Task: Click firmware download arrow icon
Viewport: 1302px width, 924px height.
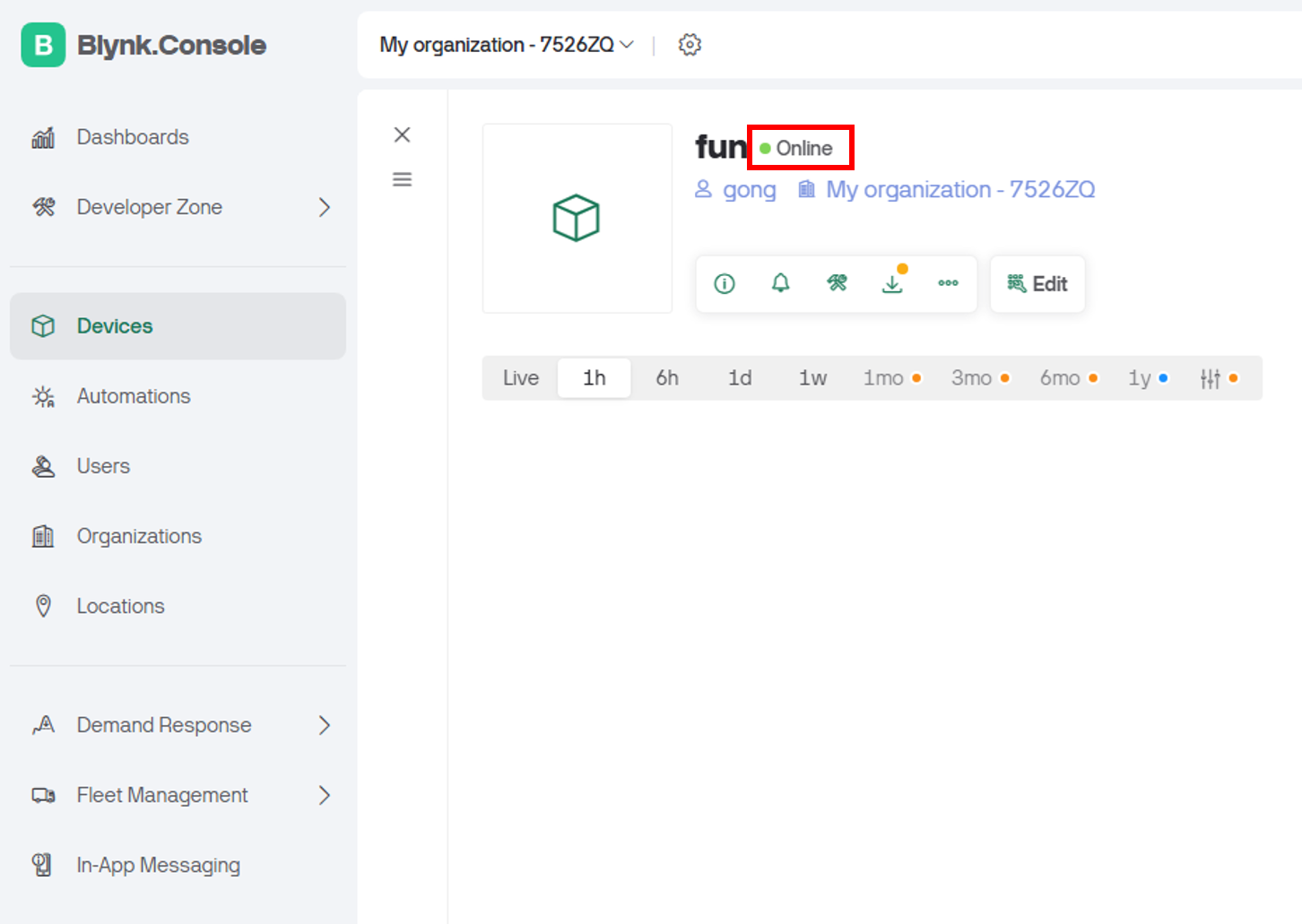Action: [892, 284]
